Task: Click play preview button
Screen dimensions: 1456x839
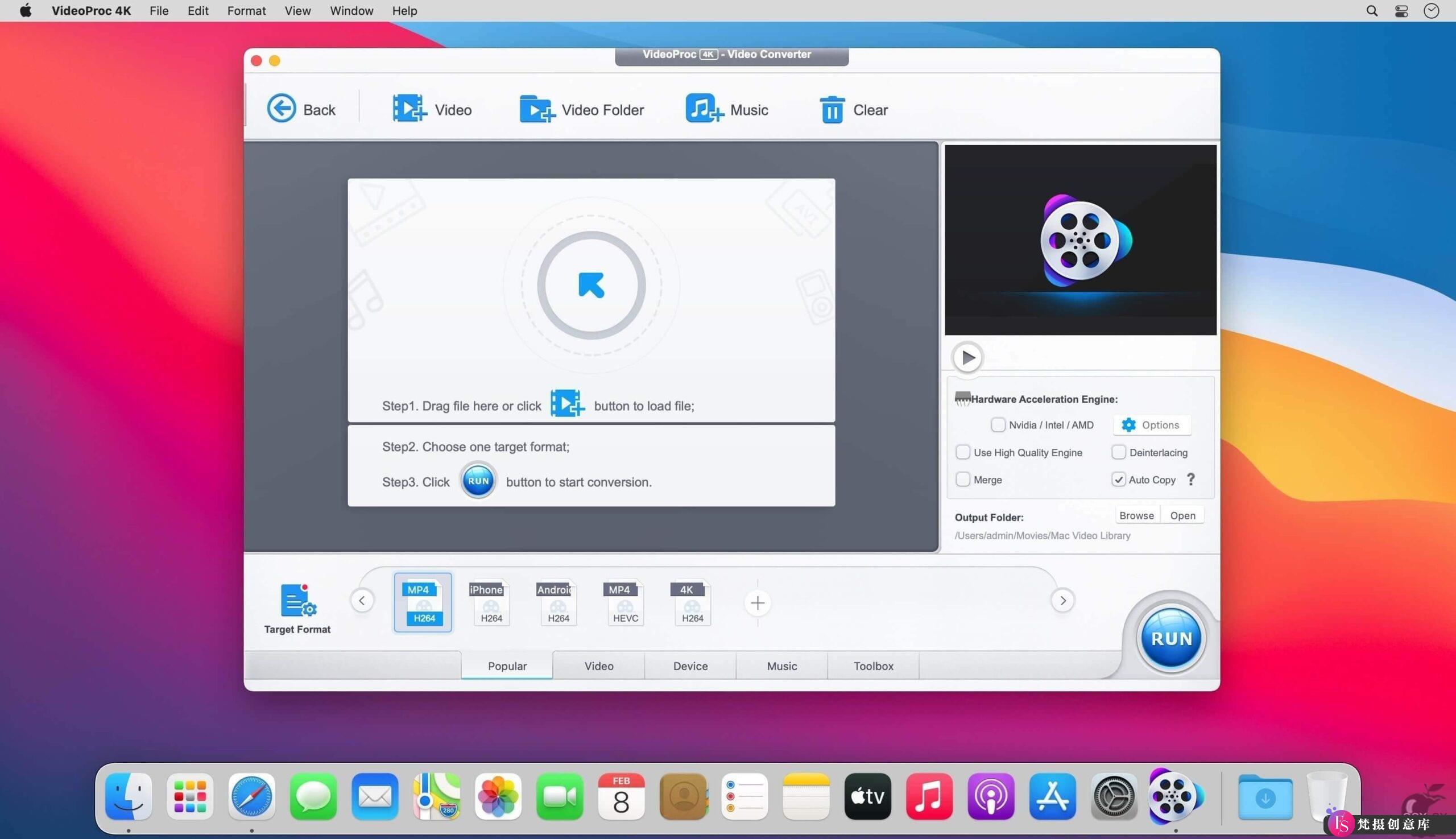Action: (966, 357)
